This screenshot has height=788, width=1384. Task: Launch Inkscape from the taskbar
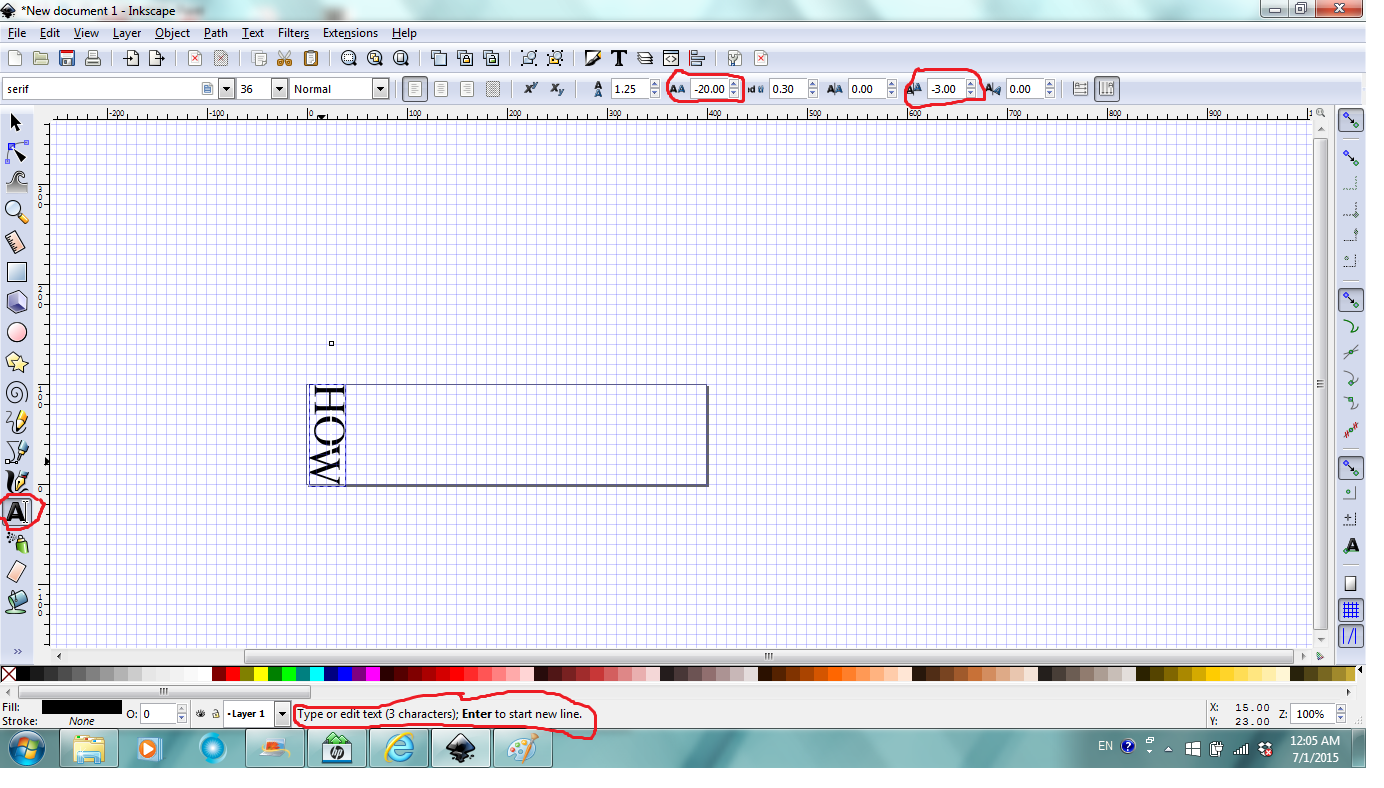pyautogui.click(x=461, y=747)
